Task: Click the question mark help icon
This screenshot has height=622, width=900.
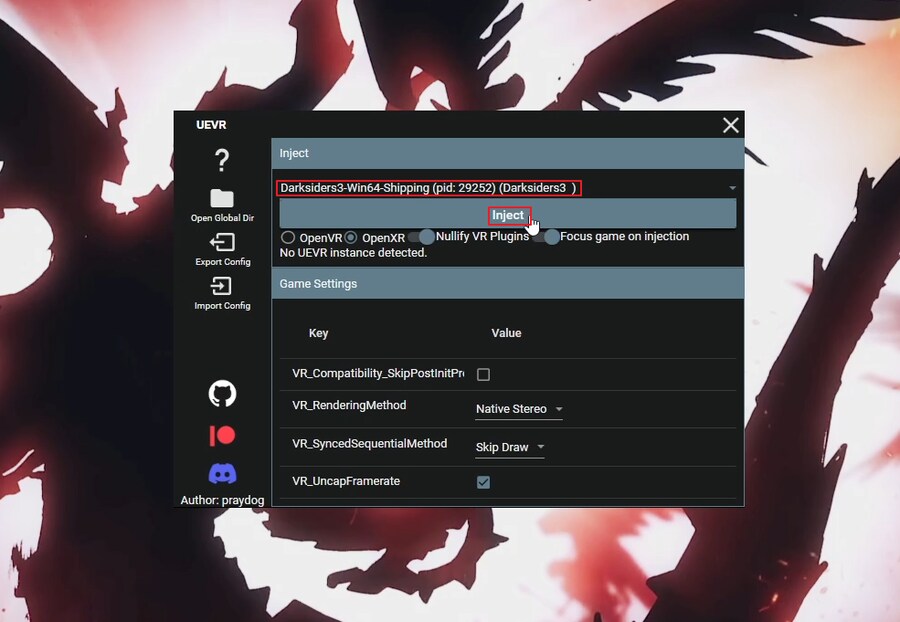Action: (222, 160)
